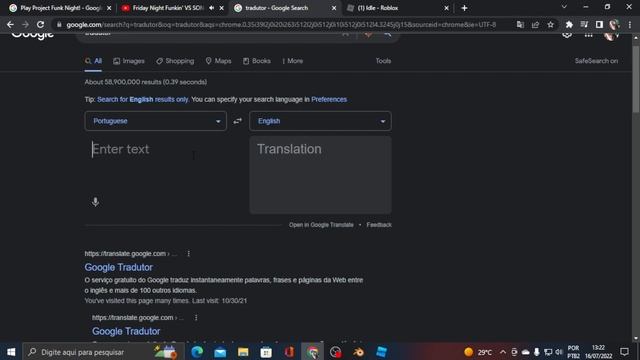Open the taskbar clock showing 13:22
The image size is (640, 360).
(598, 352)
